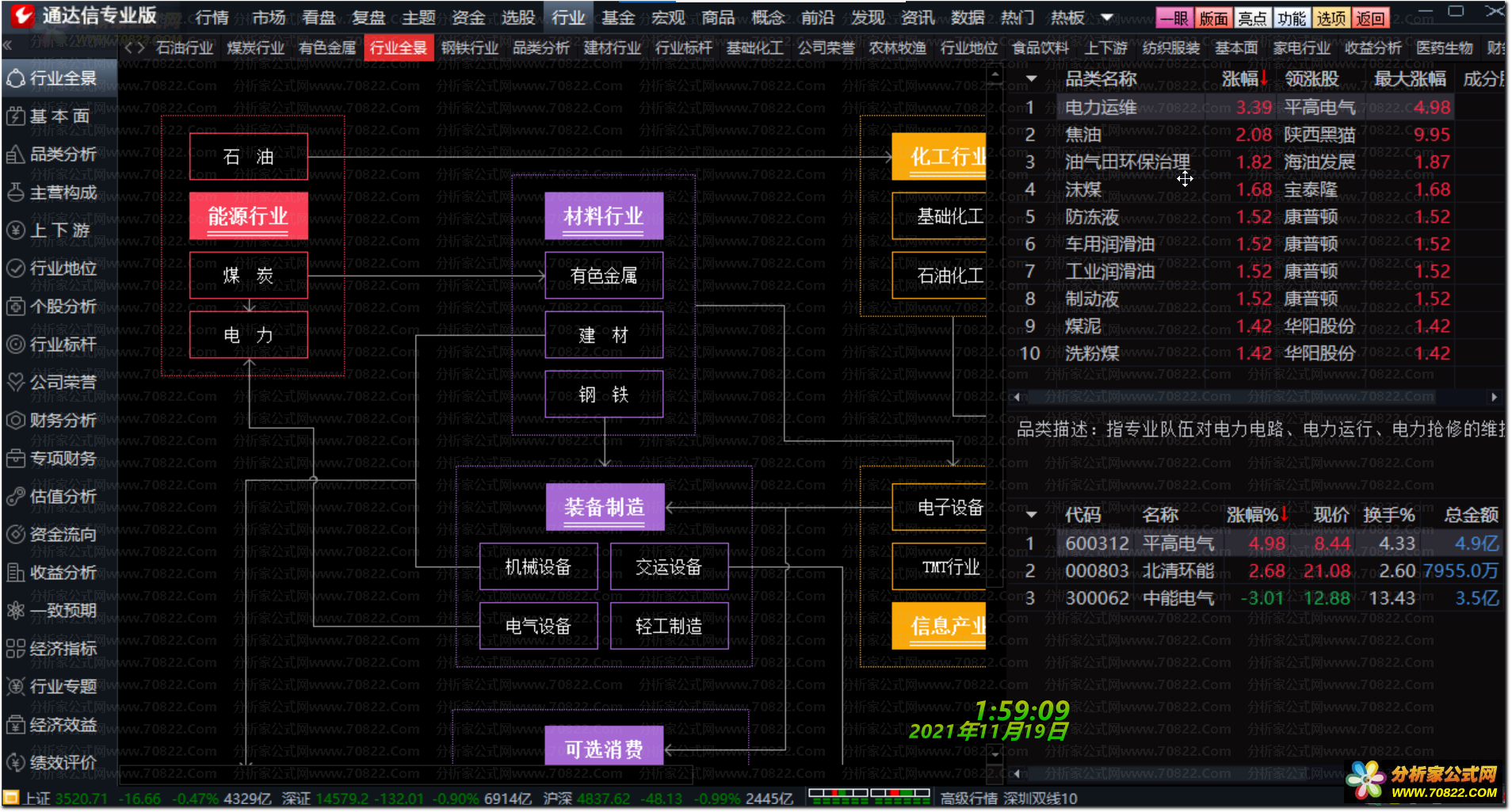Open dropdown arrow beside 品类名称 header

(x=1031, y=79)
